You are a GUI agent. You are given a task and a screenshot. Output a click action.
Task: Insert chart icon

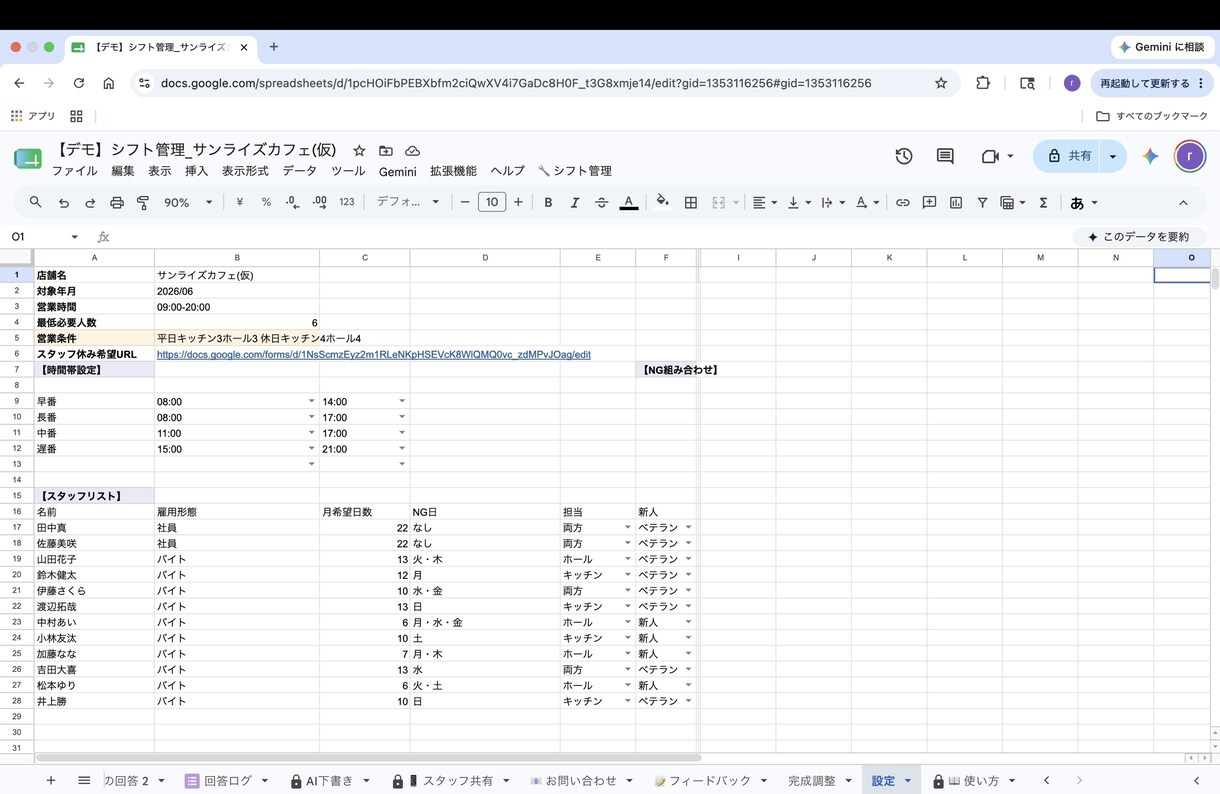[x=956, y=202]
